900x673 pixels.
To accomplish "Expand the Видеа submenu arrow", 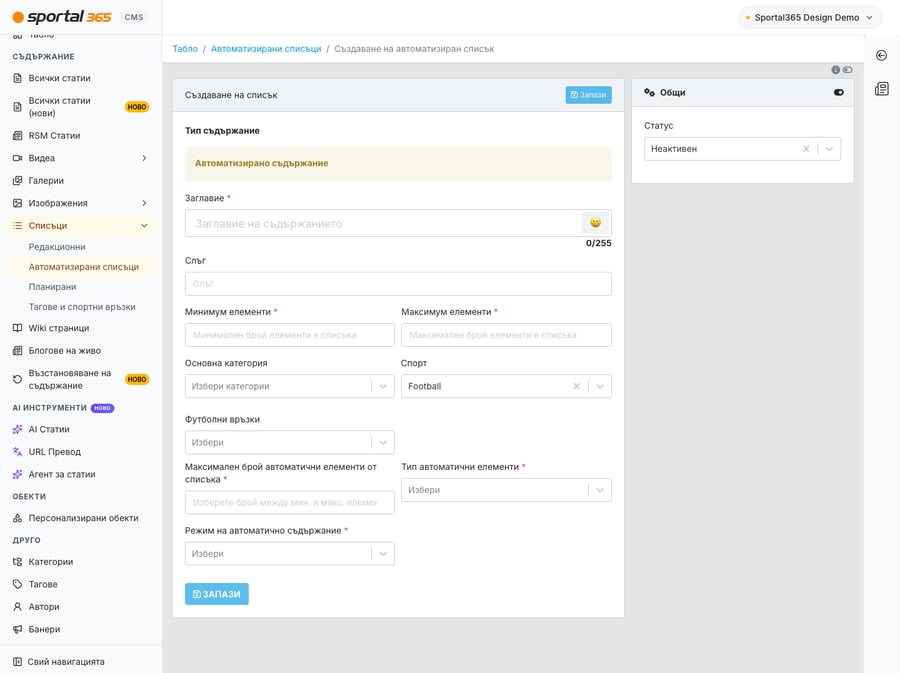I will click(x=144, y=158).
